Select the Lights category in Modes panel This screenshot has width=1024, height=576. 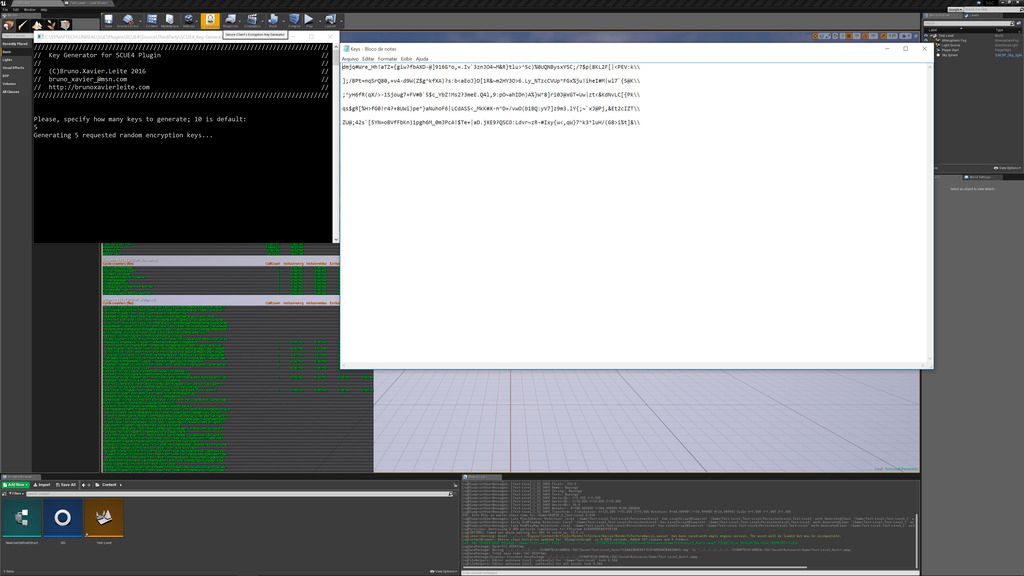tap(8, 59)
